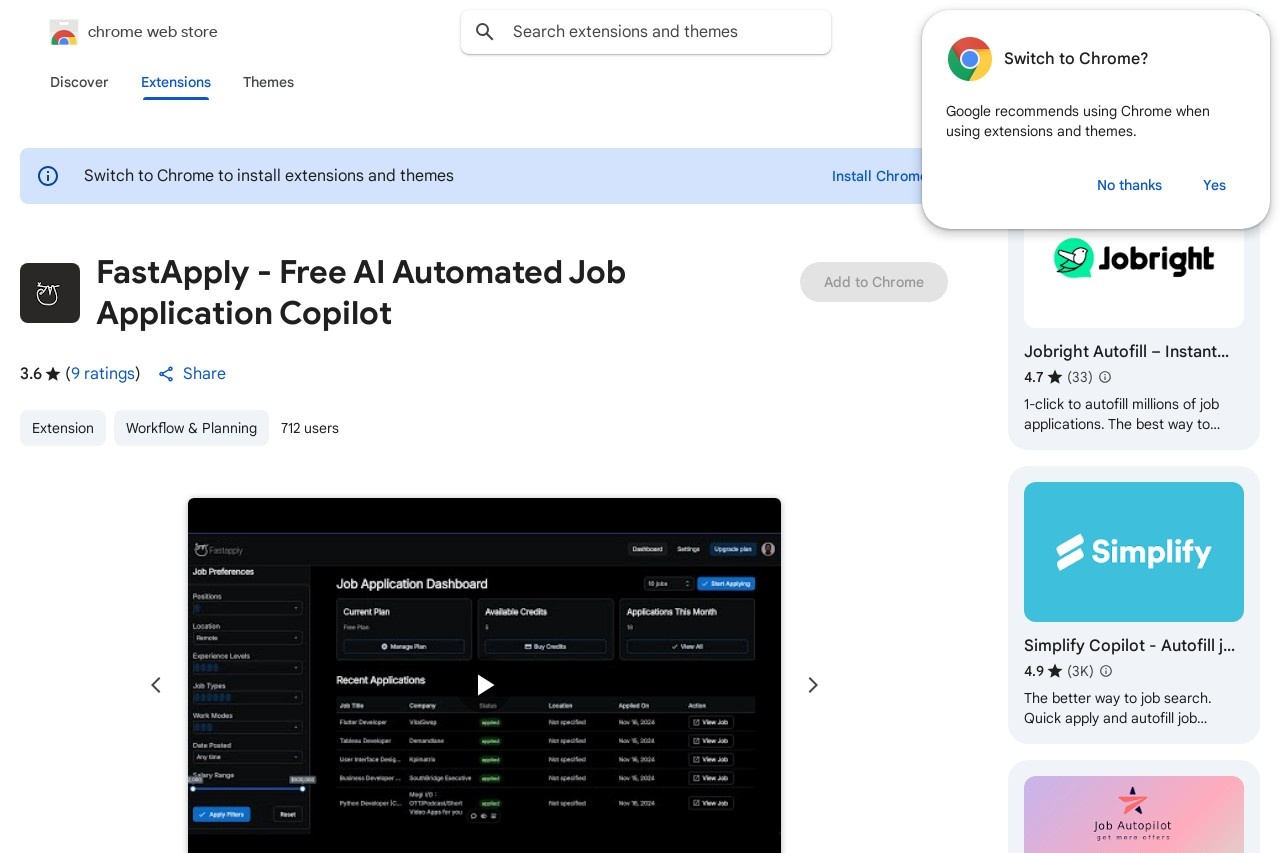Click the FastApply extension icon
The image size is (1280, 853).
50,293
